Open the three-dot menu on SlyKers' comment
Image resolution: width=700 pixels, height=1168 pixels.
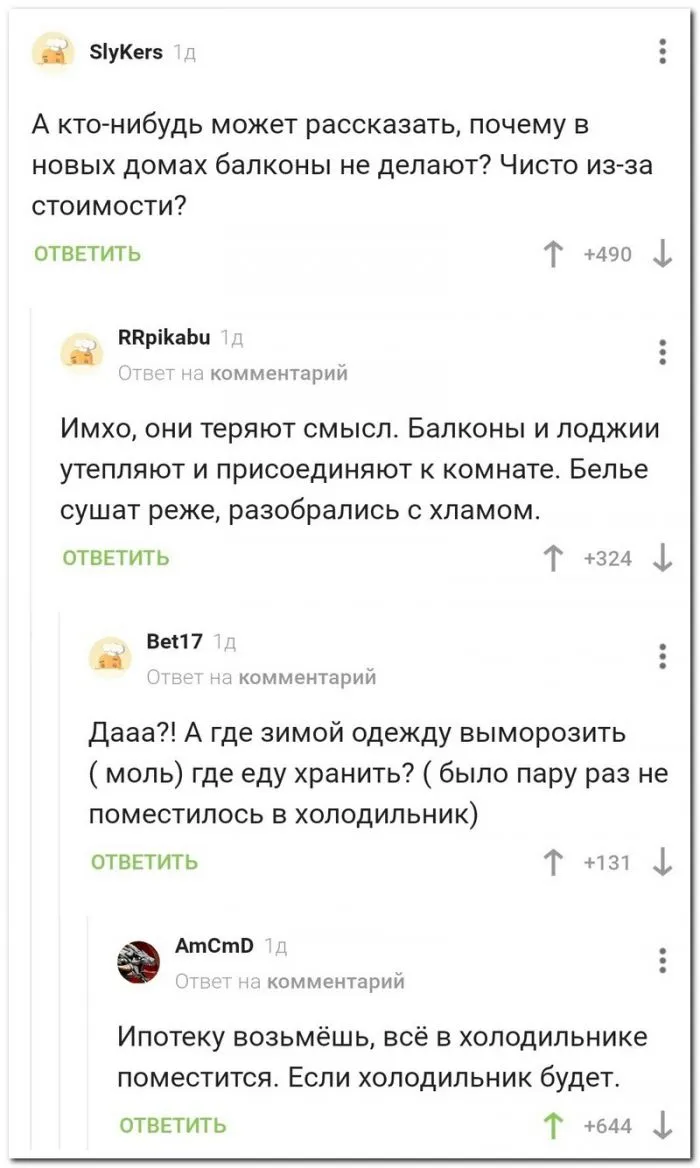[663, 51]
